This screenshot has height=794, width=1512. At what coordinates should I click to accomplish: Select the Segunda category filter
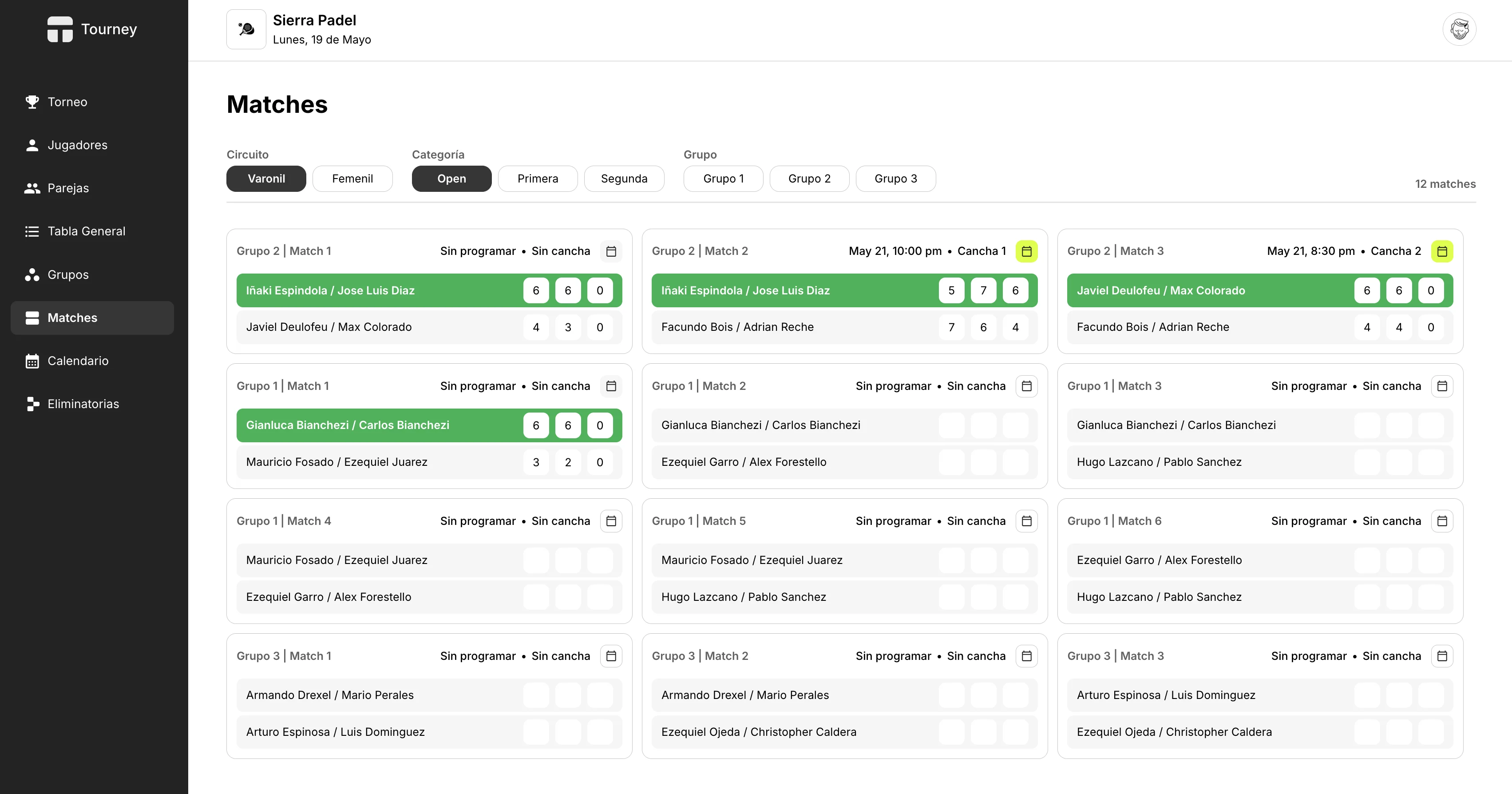624,179
